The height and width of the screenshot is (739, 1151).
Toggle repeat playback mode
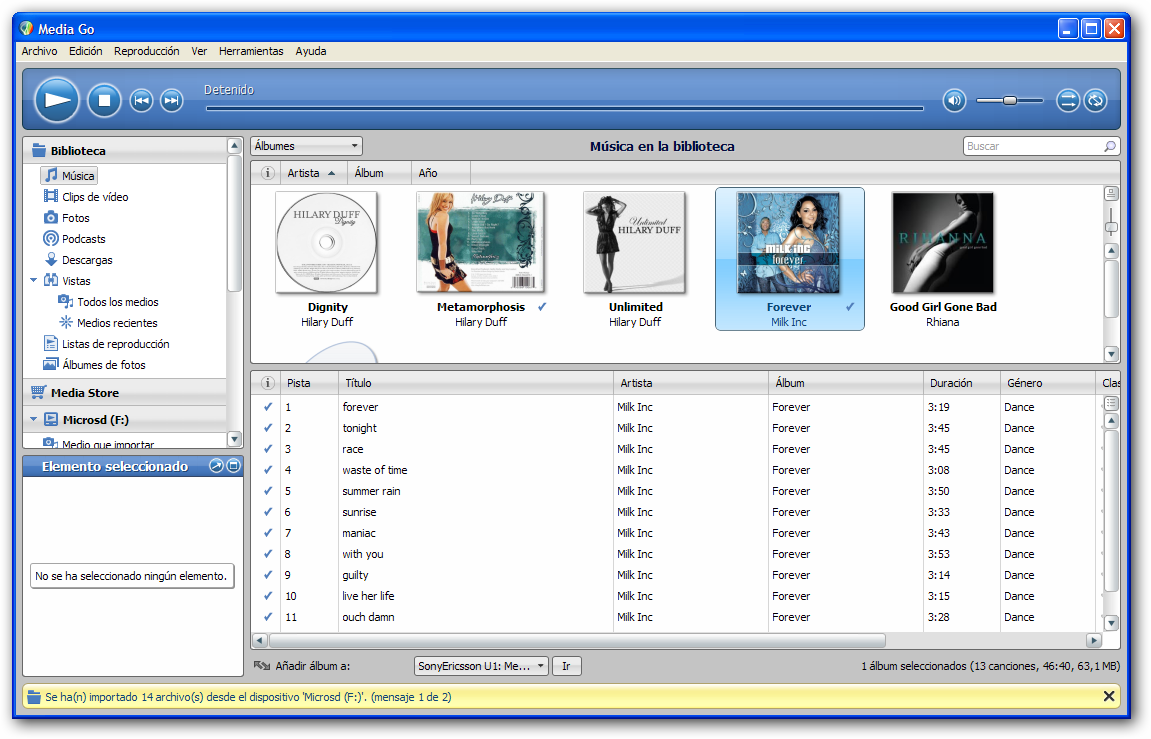click(x=1095, y=100)
